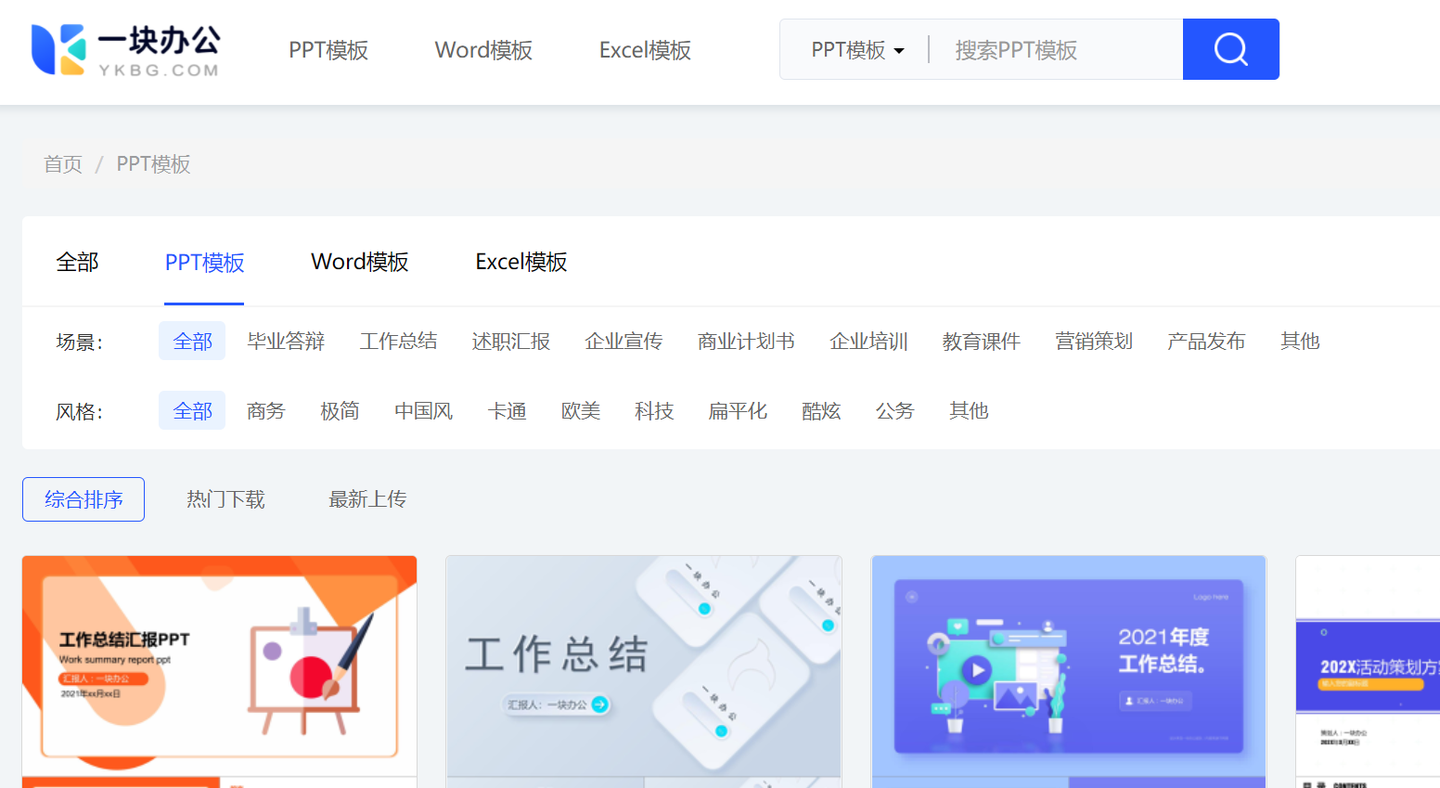
Task: Open the gray 工作总结 template thumbnail
Action: coord(643,671)
